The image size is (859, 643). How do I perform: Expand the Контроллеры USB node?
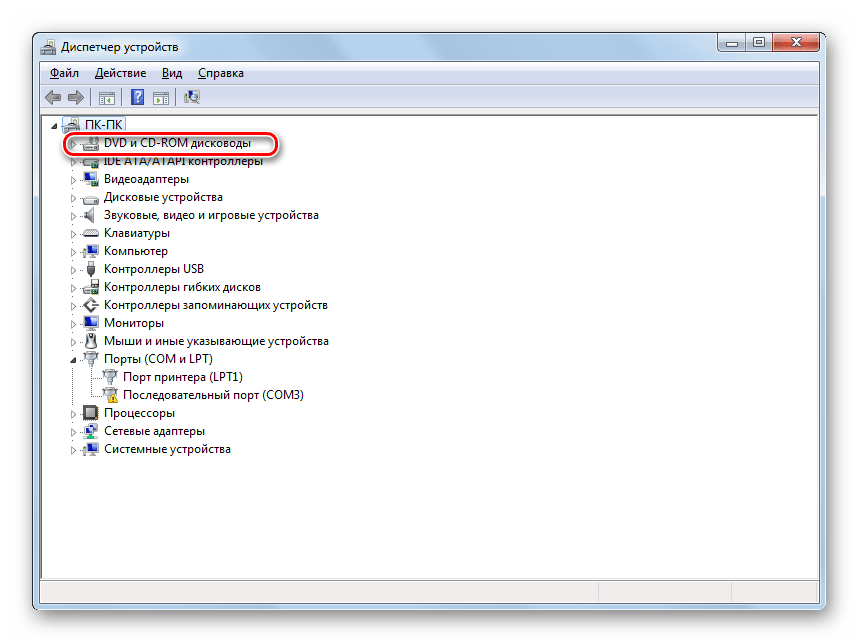[x=73, y=269]
